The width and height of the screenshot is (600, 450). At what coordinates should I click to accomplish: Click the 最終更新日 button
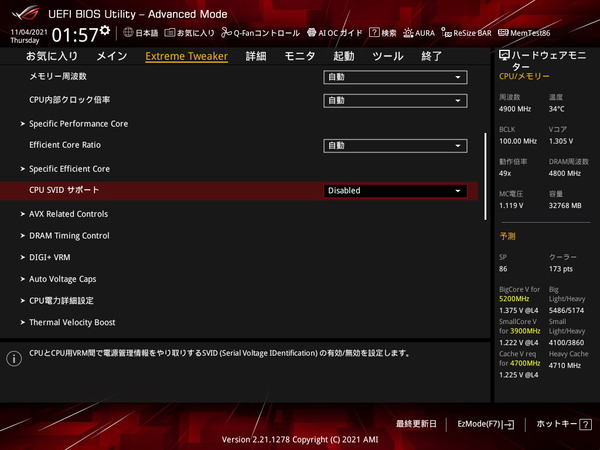[416, 424]
